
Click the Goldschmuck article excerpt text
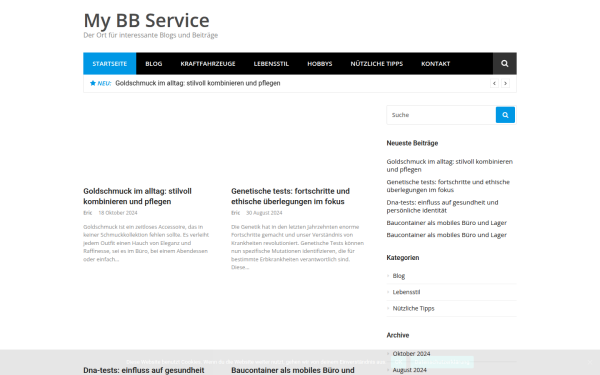(146, 243)
